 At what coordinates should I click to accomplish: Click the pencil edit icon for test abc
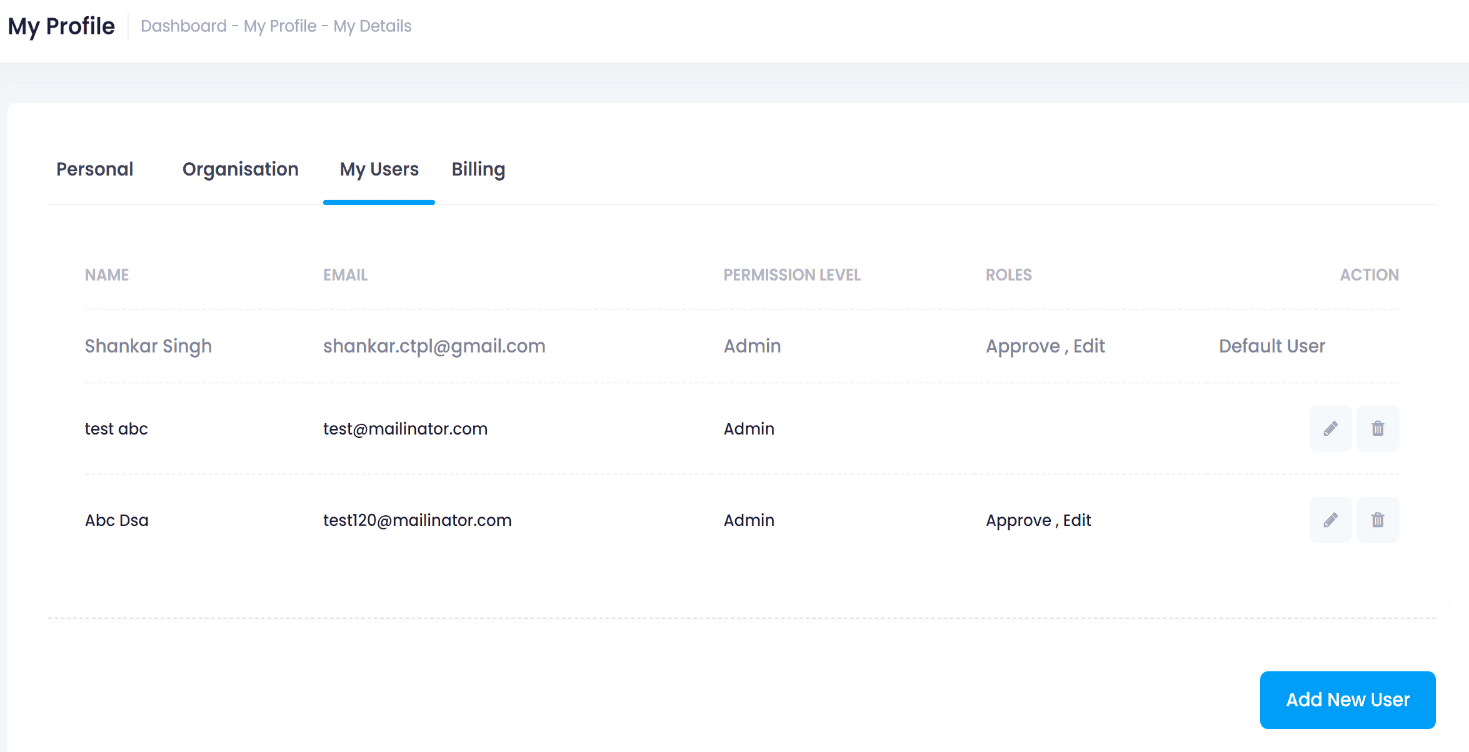(x=1330, y=429)
